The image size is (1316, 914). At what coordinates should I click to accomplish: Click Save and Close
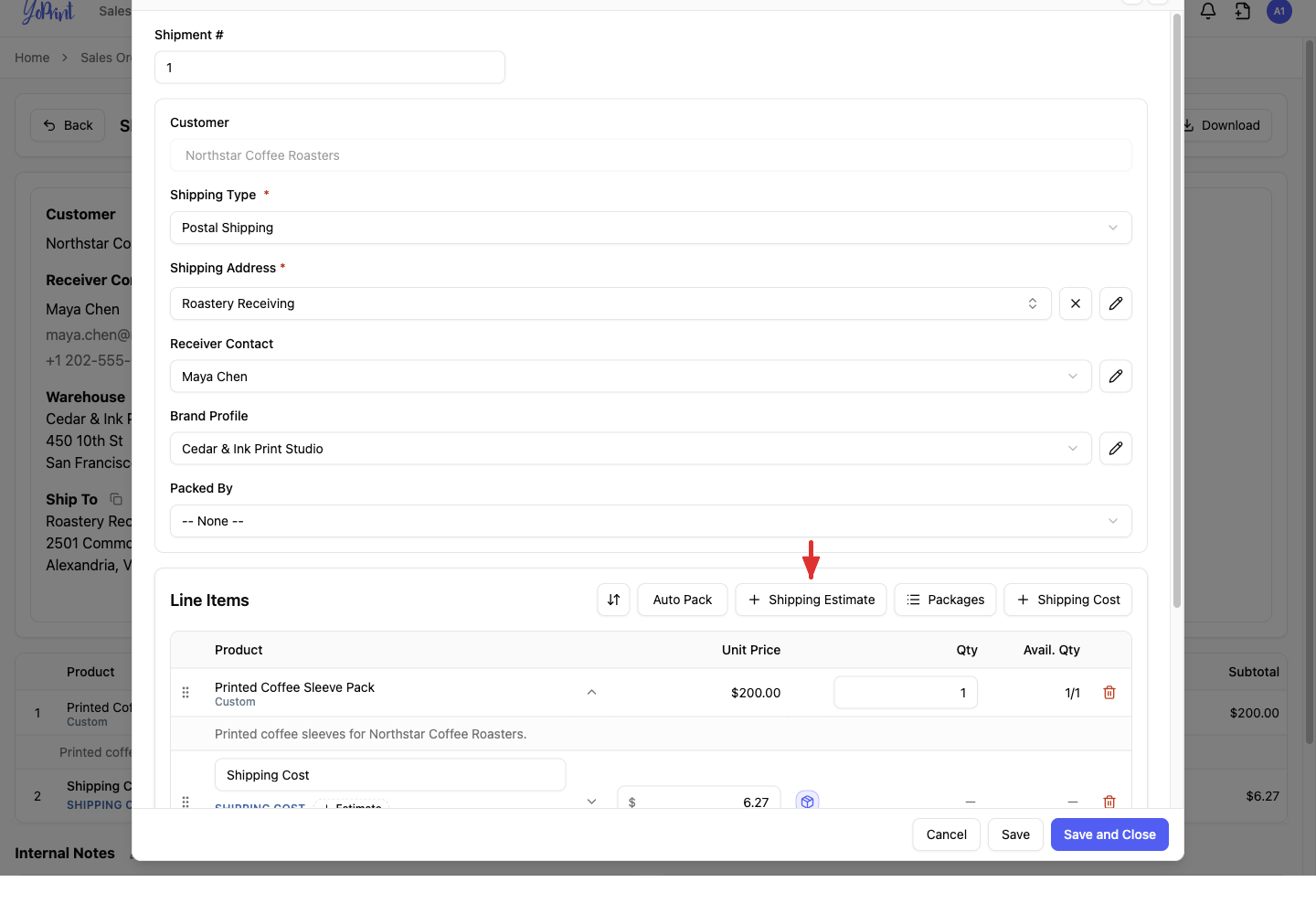point(1109,834)
